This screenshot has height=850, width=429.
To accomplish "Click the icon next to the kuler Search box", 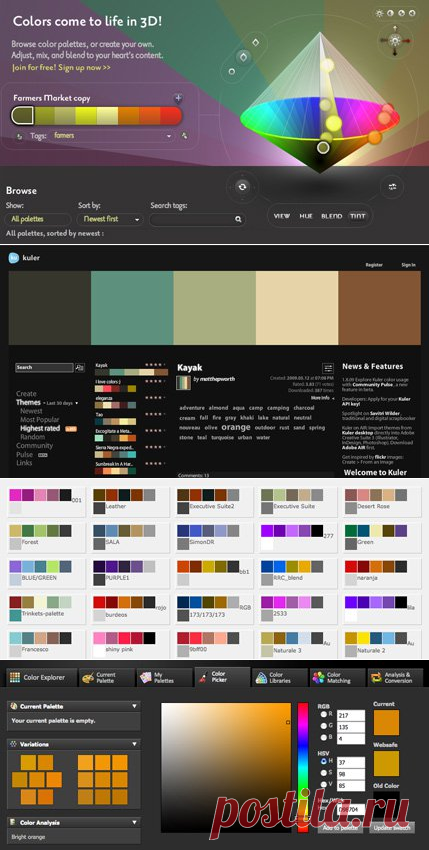I will pyautogui.click(x=80, y=368).
